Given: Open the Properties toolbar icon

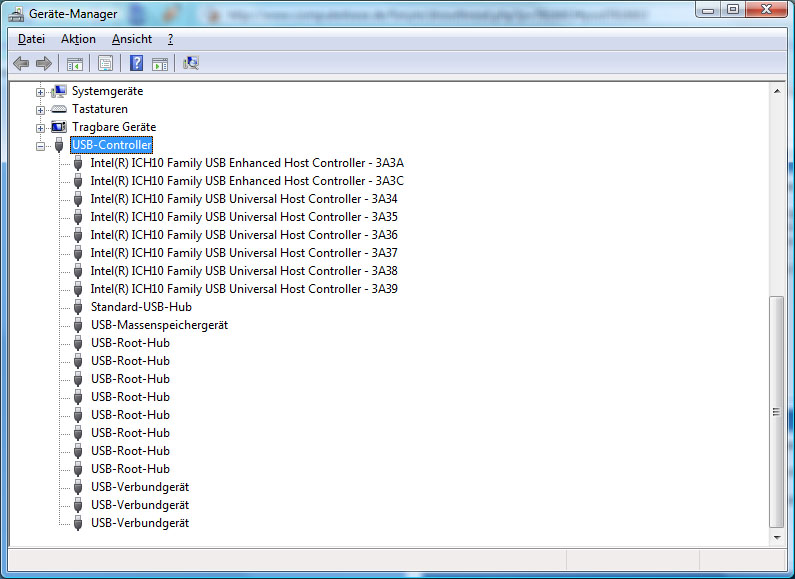Looking at the screenshot, I should (x=105, y=63).
